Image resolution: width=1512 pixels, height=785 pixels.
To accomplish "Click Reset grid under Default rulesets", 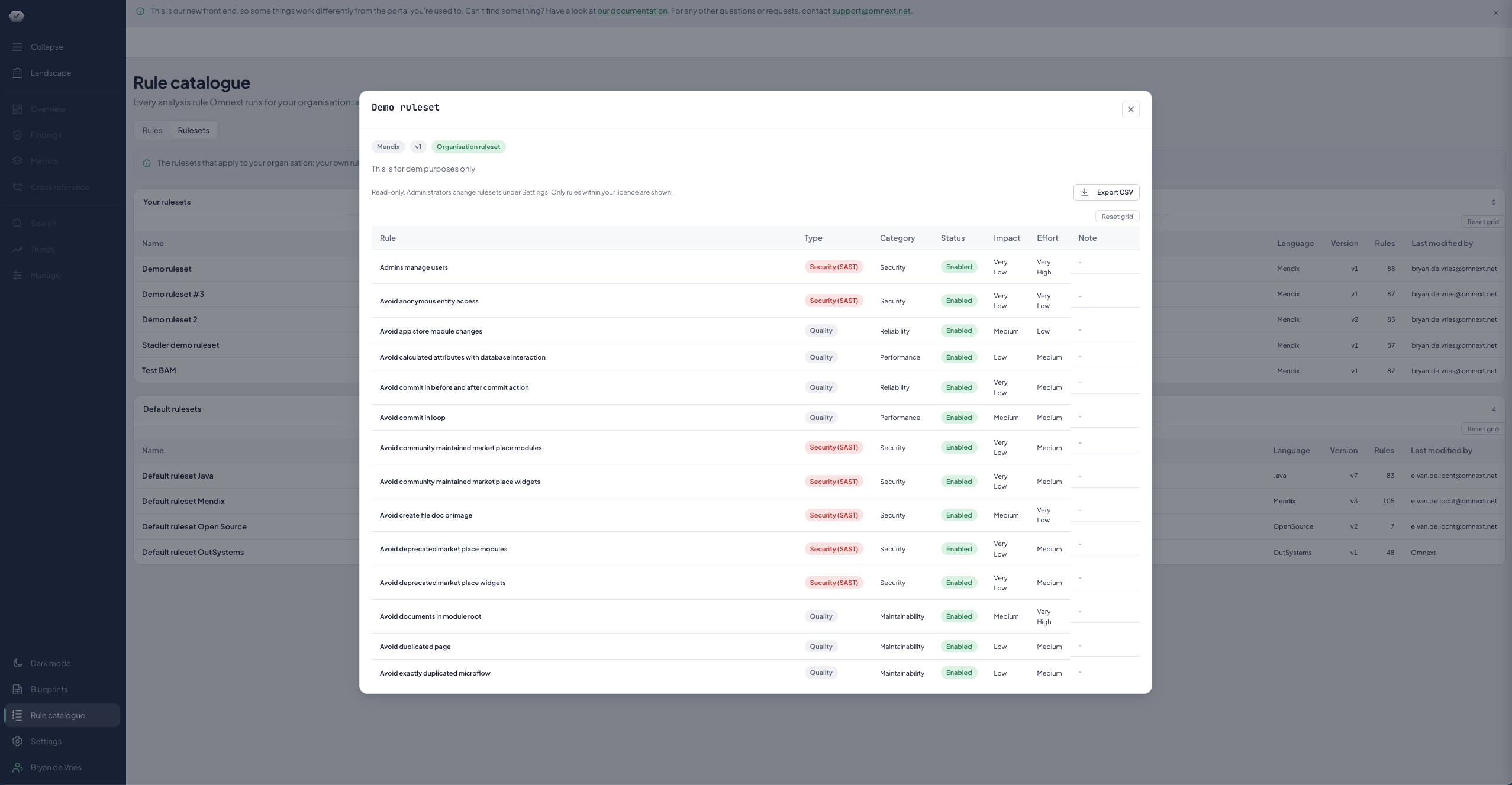I will [x=1483, y=429].
